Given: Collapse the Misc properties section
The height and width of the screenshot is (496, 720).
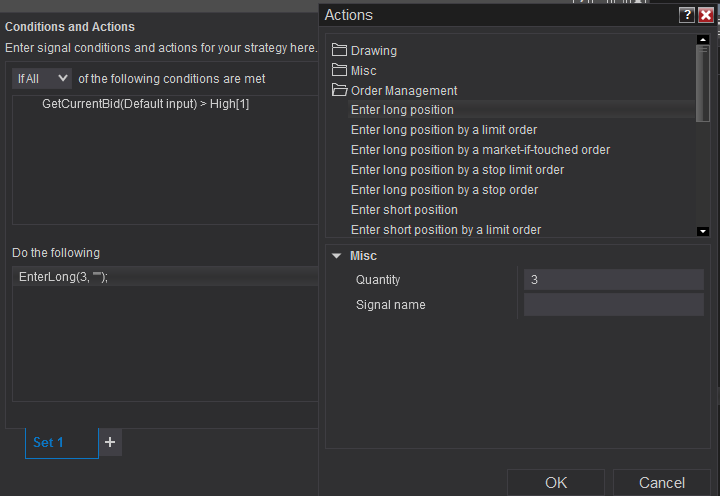Looking at the screenshot, I should pyautogui.click(x=337, y=256).
